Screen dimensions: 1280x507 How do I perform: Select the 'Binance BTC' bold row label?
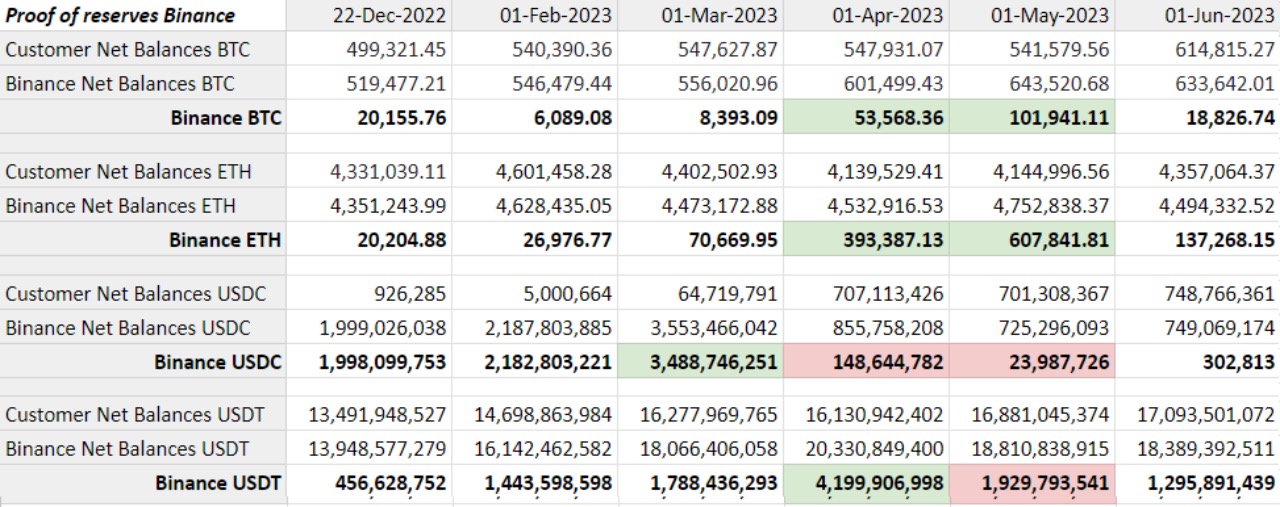coord(142,118)
